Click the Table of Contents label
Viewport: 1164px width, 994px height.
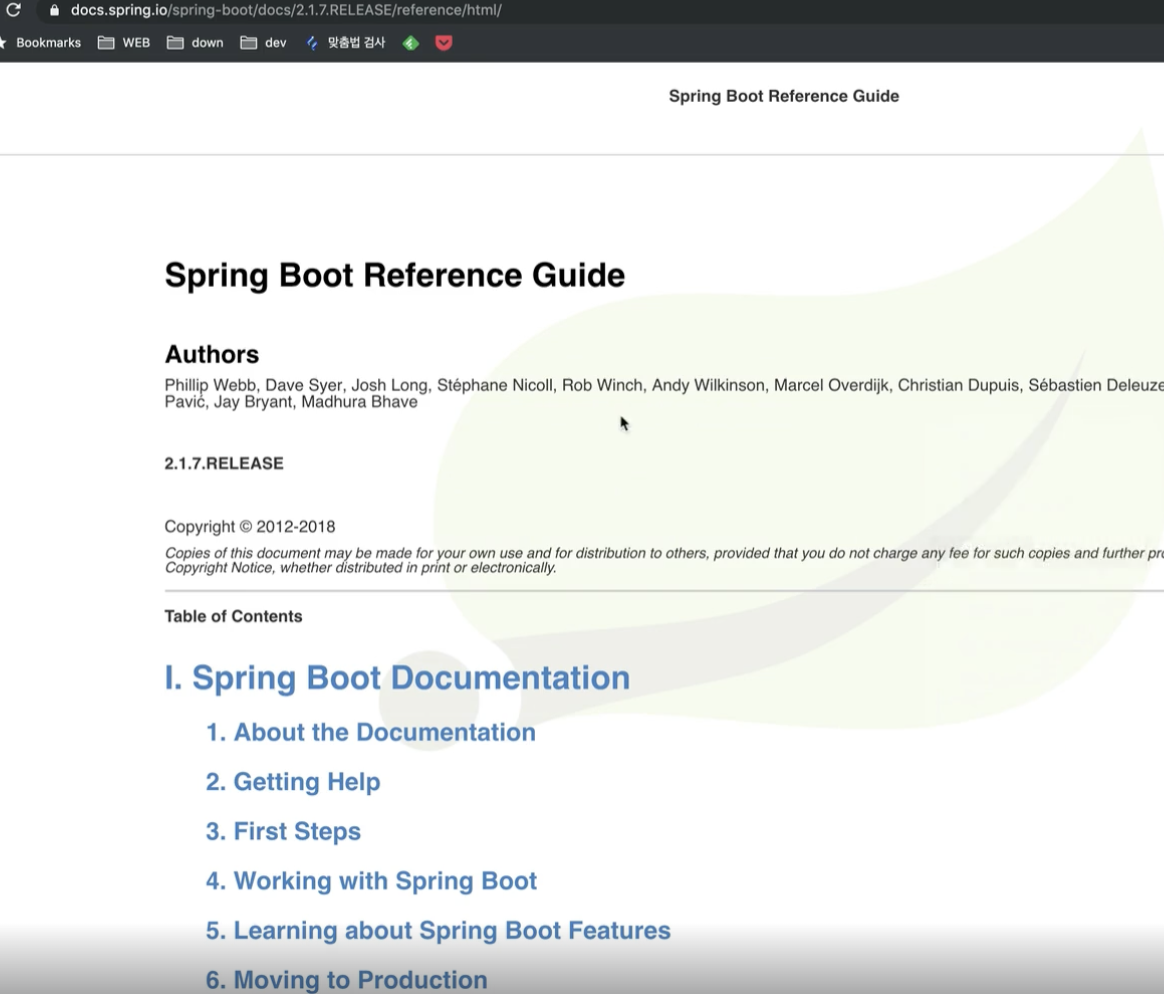click(x=233, y=616)
